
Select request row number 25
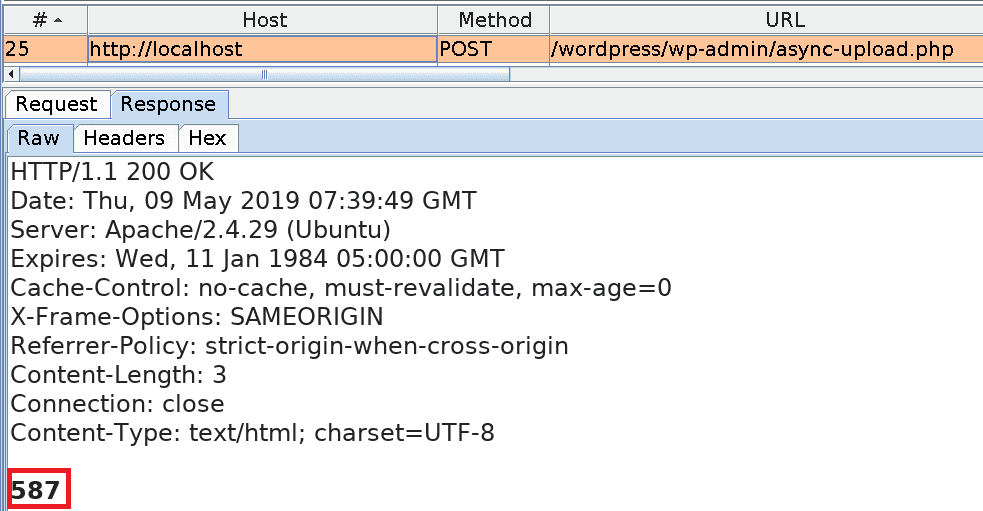pyautogui.click(x=44, y=49)
